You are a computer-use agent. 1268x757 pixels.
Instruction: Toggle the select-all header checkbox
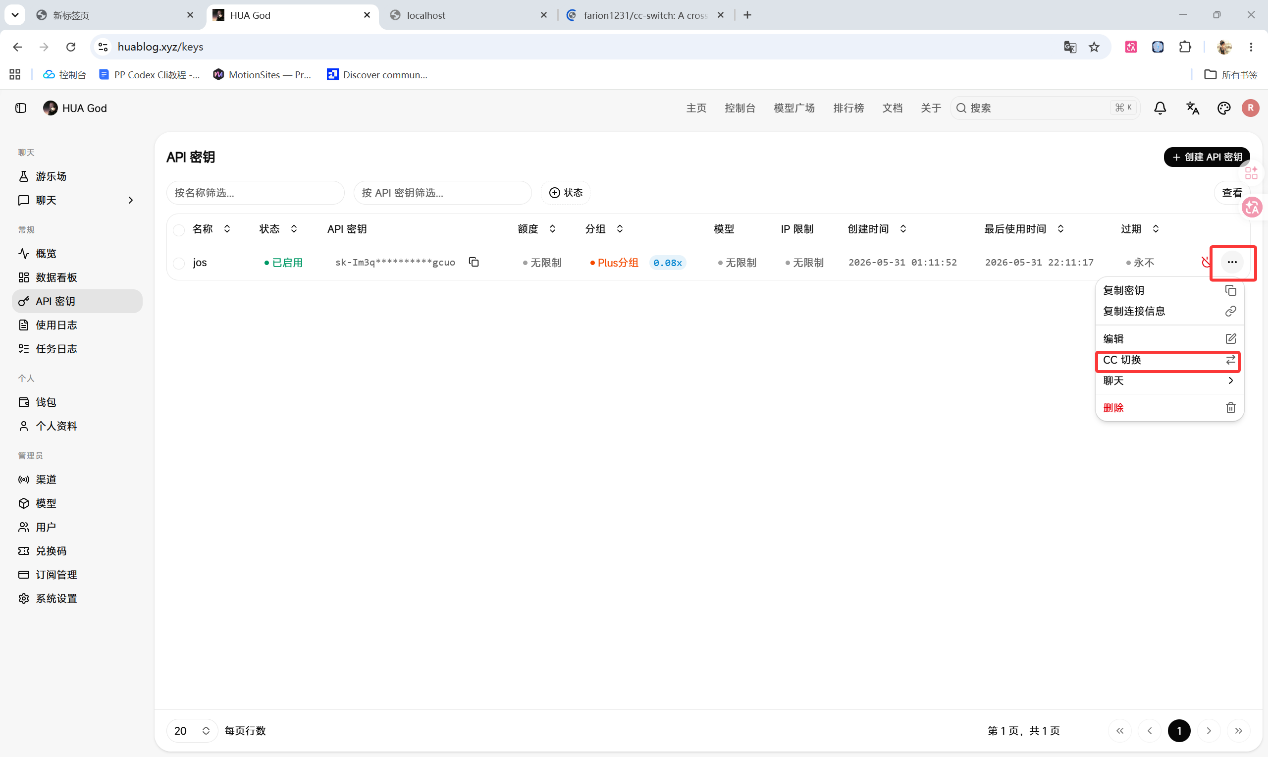179,229
